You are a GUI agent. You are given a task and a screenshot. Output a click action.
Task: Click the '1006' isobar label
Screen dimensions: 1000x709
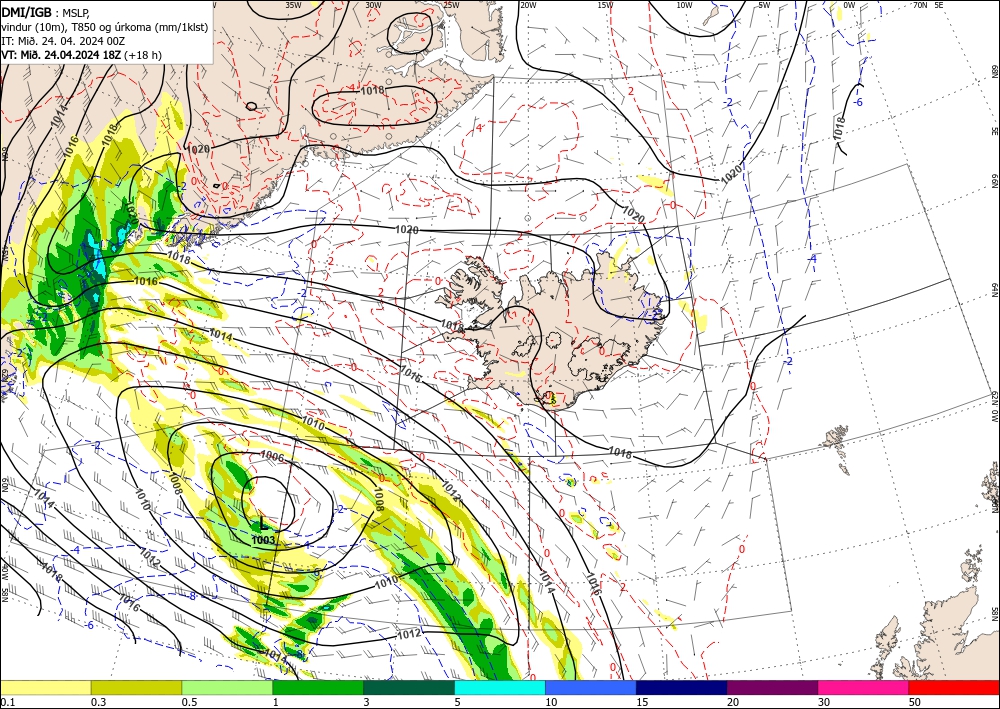click(x=272, y=455)
